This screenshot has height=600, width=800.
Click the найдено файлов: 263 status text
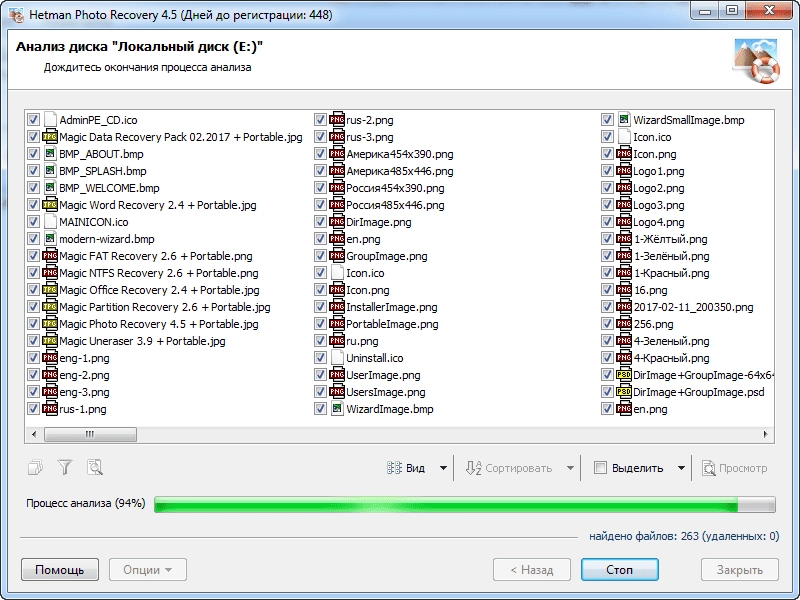coord(684,536)
